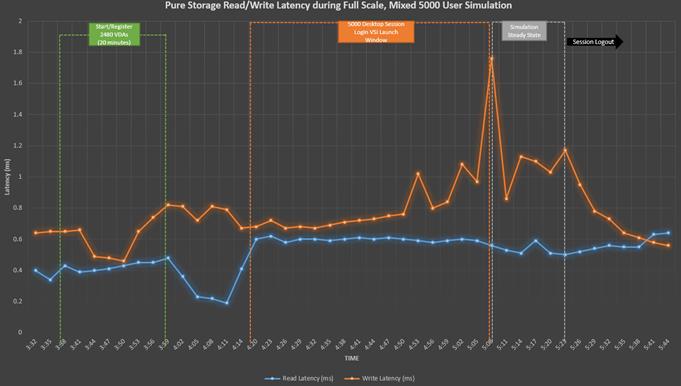Click the x-axis time label '4:11'
681x386 pixels.
pyautogui.click(x=223, y=345)
